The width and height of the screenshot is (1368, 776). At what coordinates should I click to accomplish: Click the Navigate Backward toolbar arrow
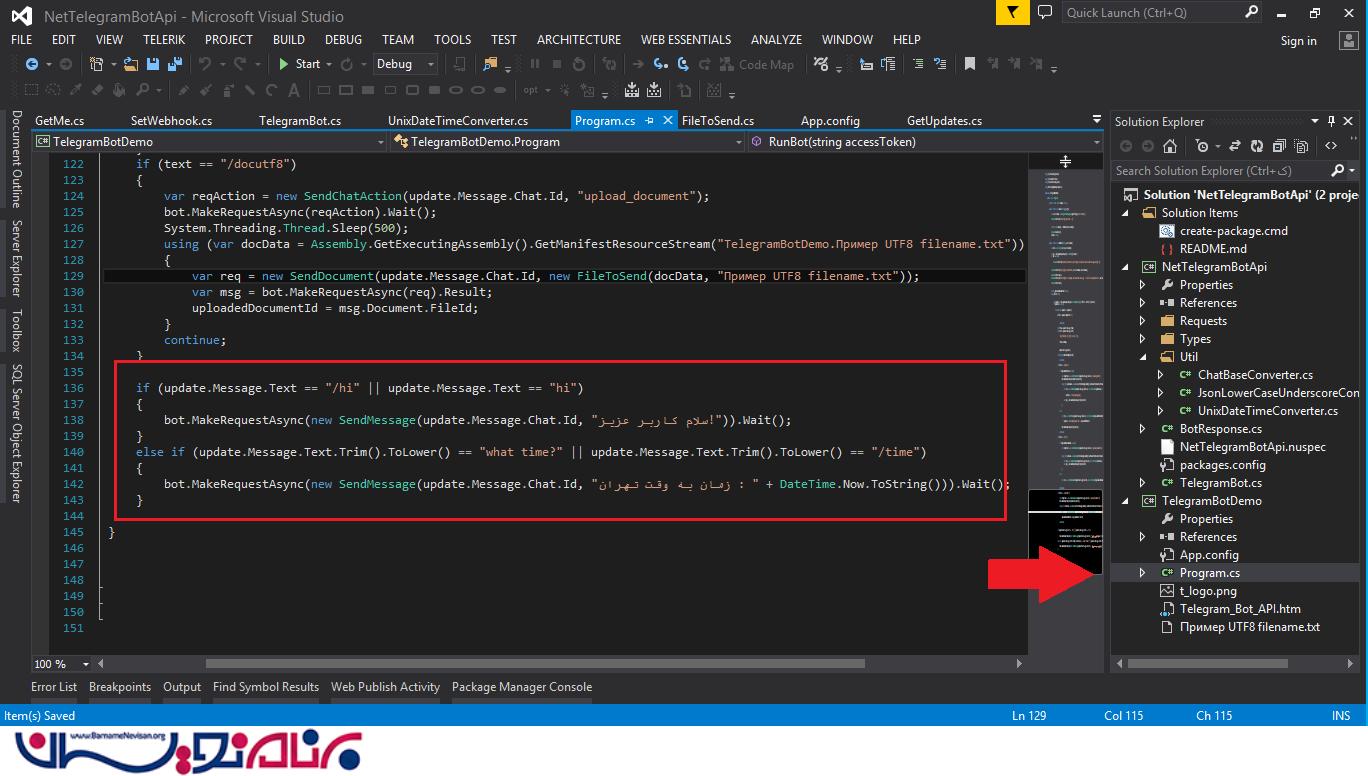tap(32, 64)
